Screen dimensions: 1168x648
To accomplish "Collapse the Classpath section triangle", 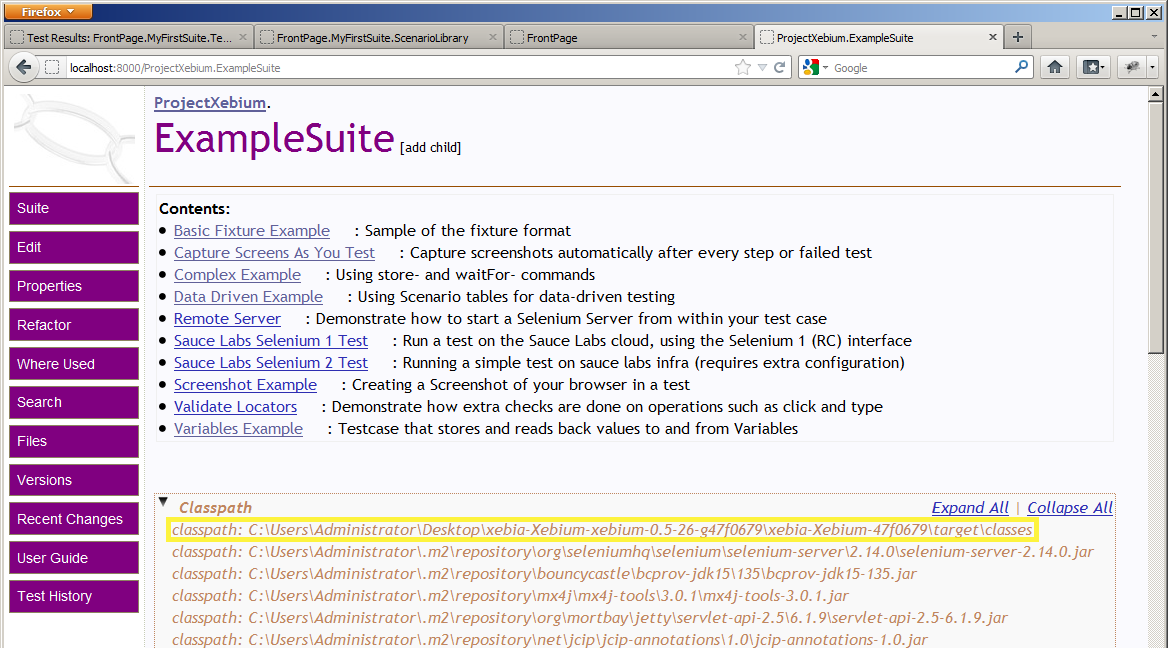I will 163,502.
